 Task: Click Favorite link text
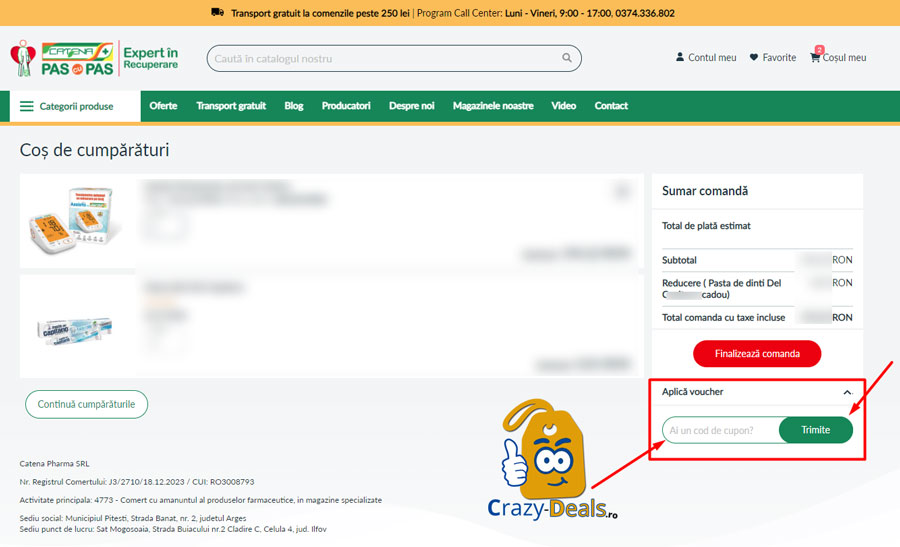[x=779, y=57]
